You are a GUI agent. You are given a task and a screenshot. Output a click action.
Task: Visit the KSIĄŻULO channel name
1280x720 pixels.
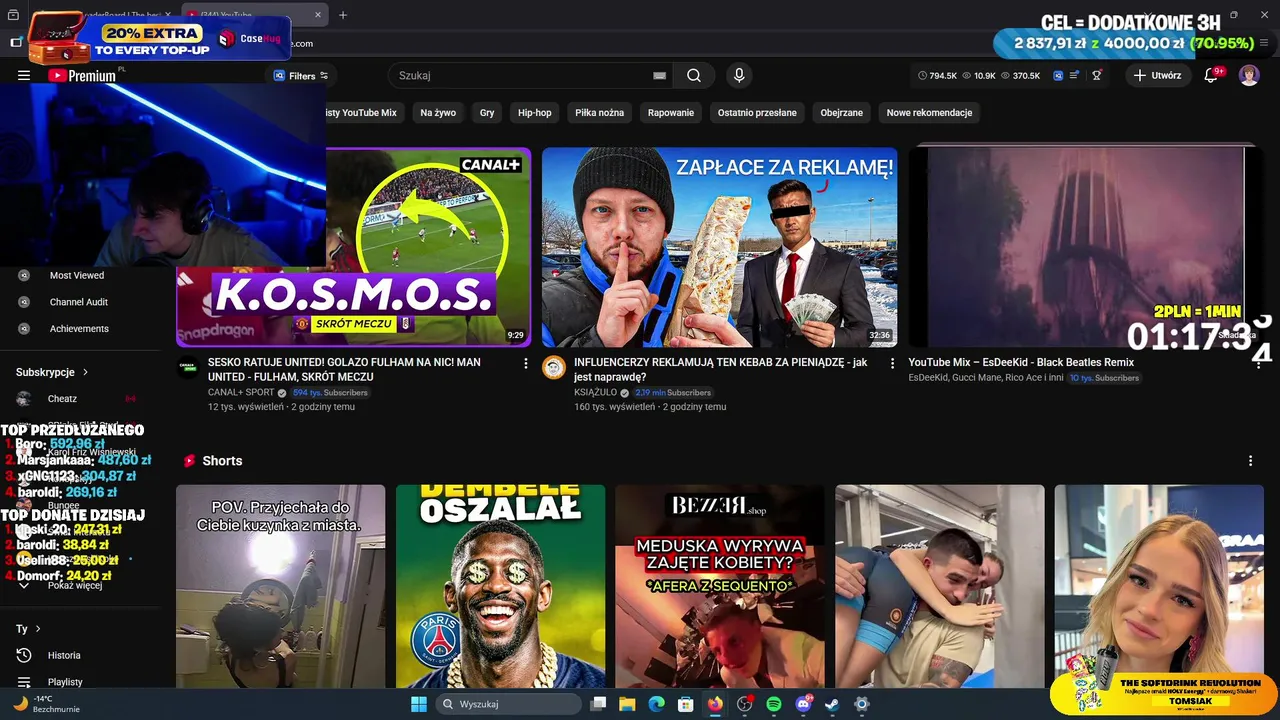coord(596,393)
